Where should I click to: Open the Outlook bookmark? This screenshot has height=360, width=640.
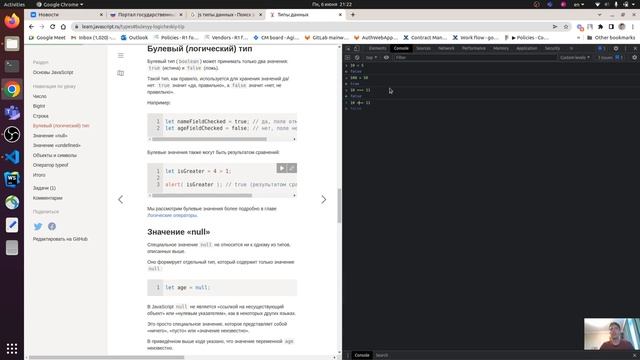coord(134,38)
